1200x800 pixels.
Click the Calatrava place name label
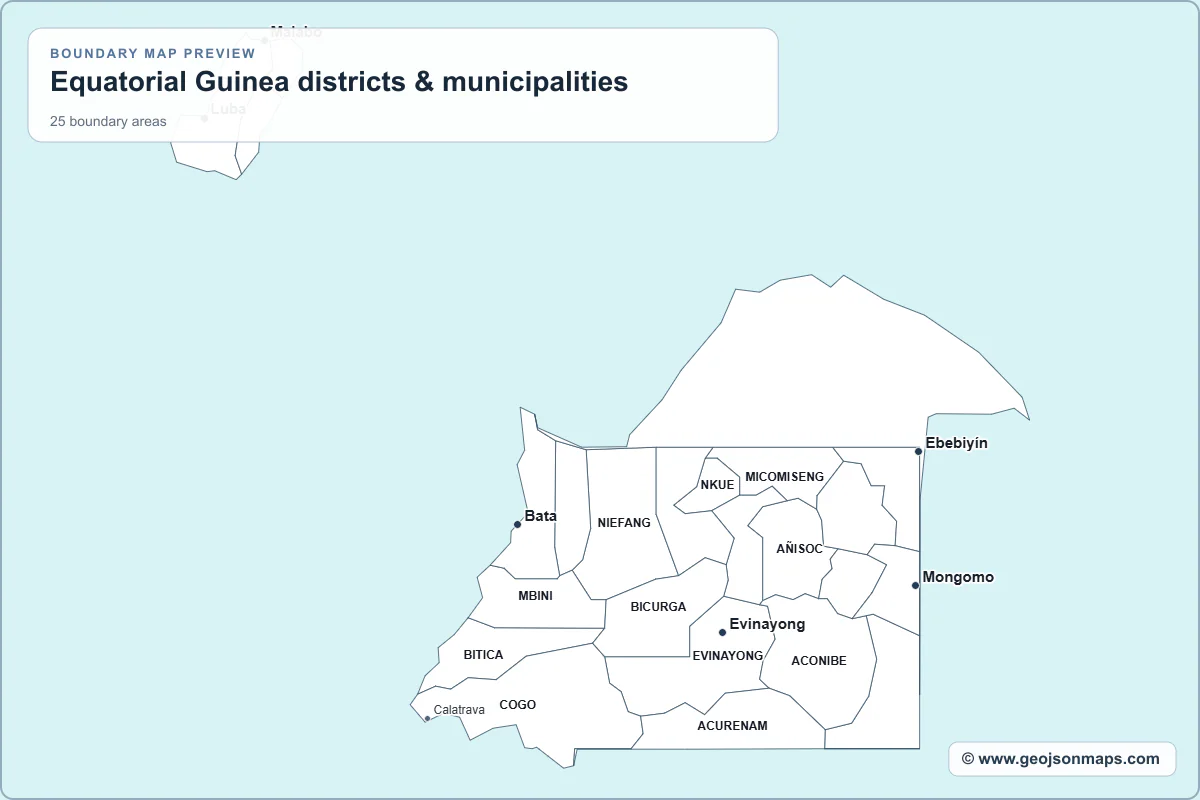459,710
